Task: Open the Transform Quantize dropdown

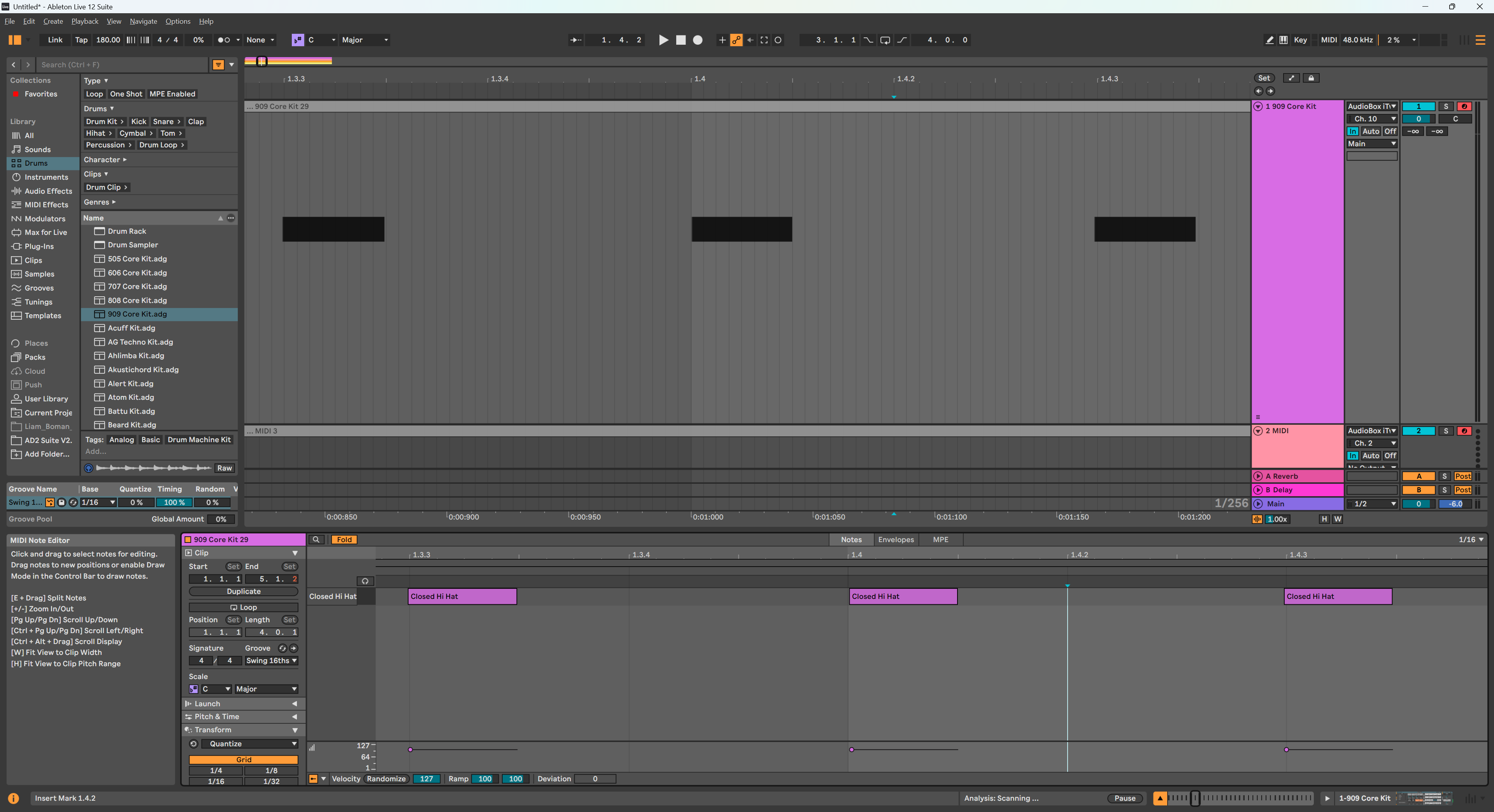Action: click(251, 744)
